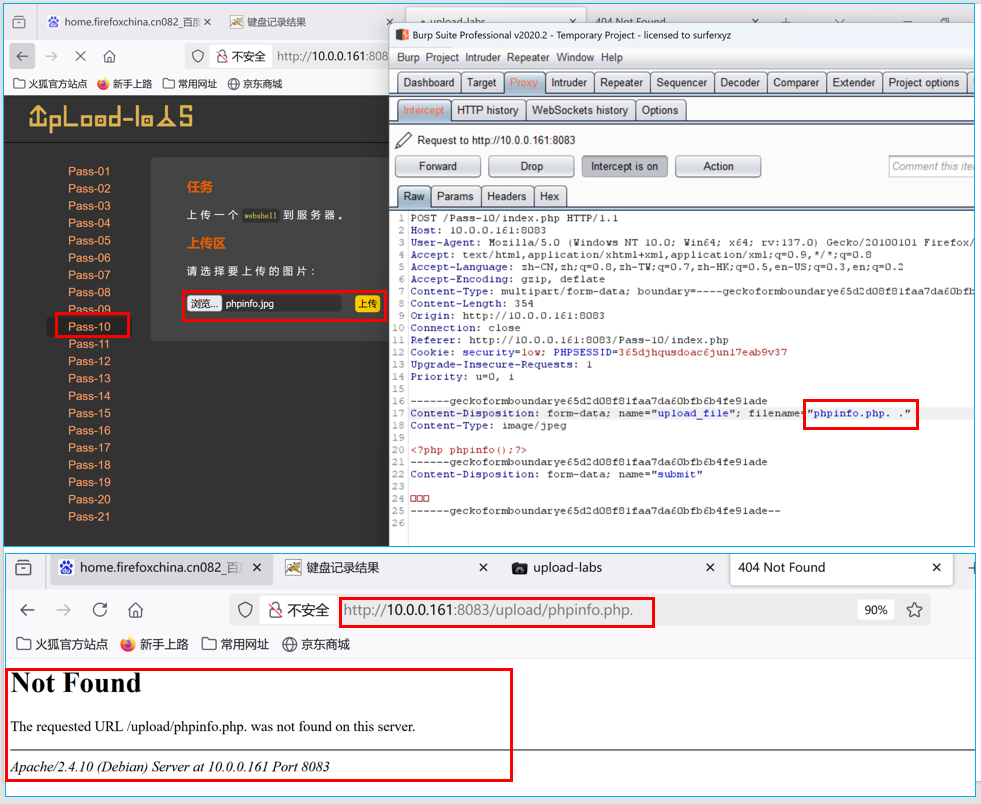
Task: Open the HTTP history sub-tab
Action: pos(487,110)
